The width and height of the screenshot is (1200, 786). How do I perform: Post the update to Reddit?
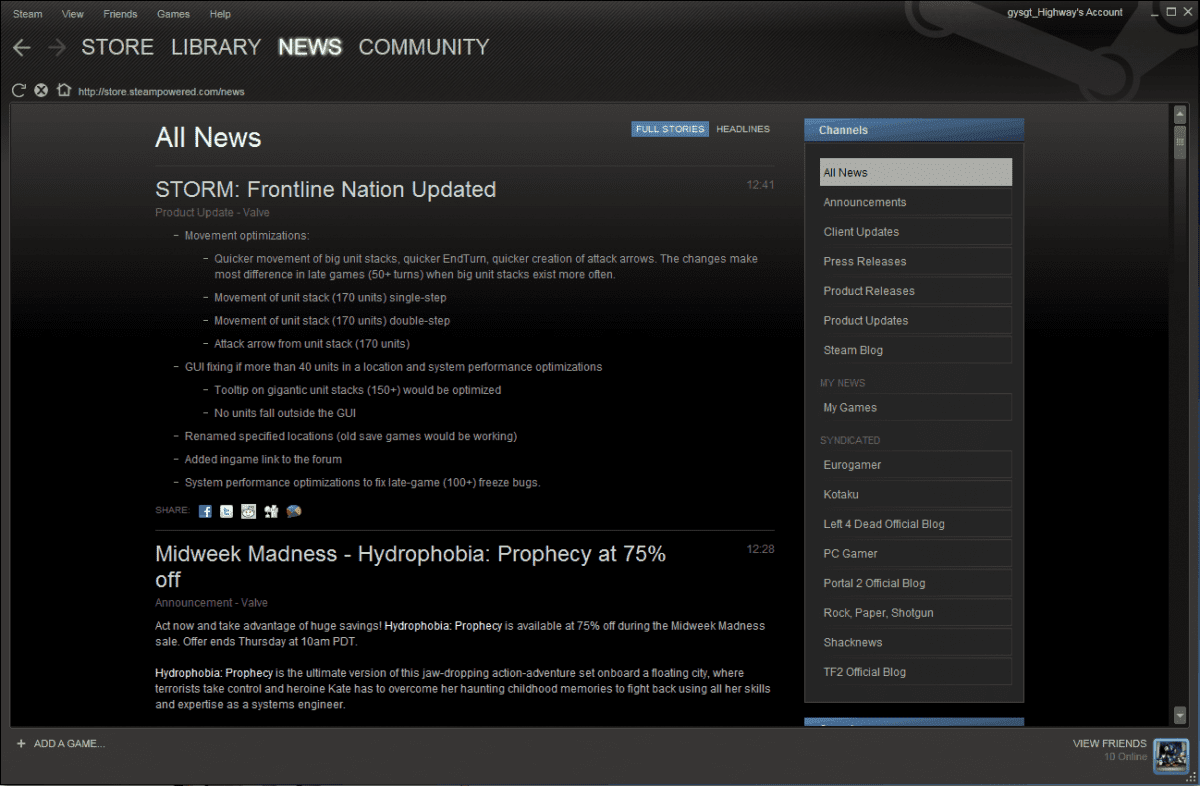pos(248,511)
